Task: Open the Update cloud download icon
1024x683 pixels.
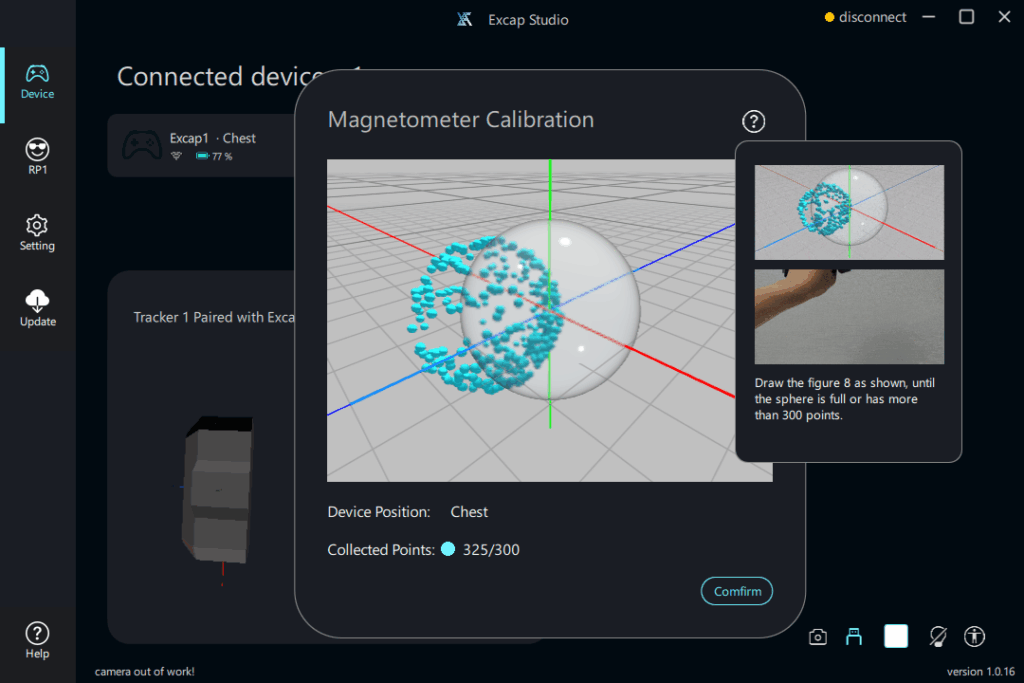Action: pos(37,307)
